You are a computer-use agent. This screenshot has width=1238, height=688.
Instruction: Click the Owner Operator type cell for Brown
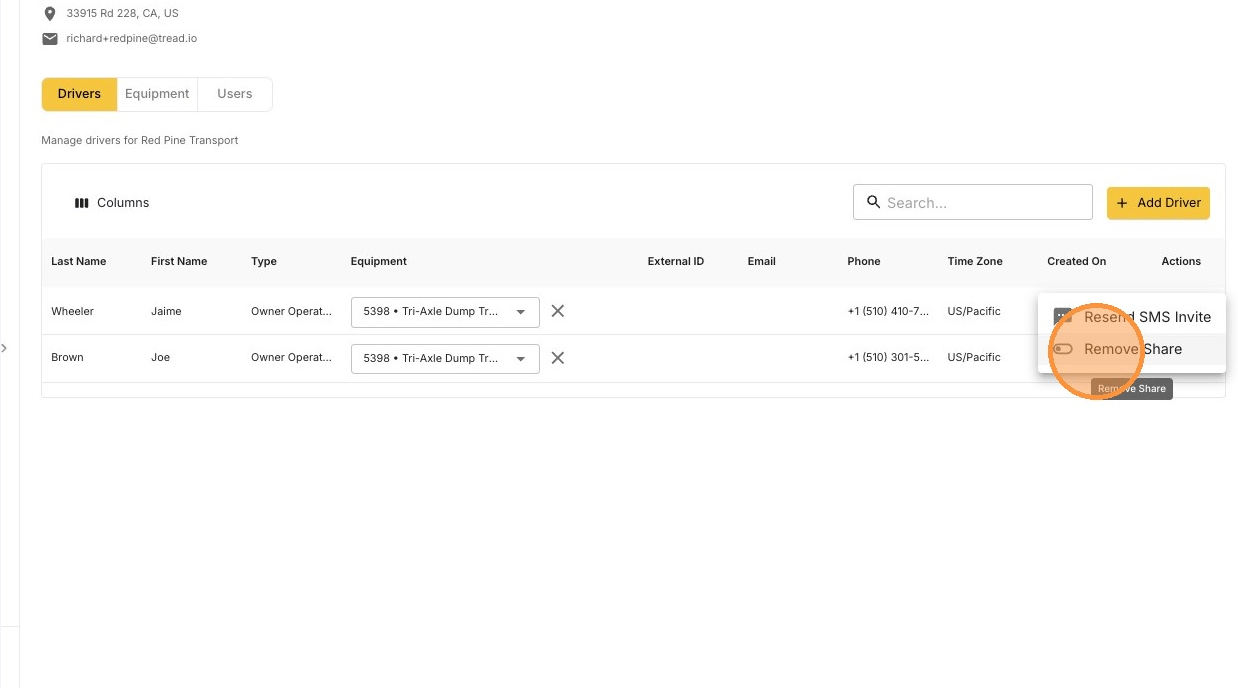pos(291,358)
